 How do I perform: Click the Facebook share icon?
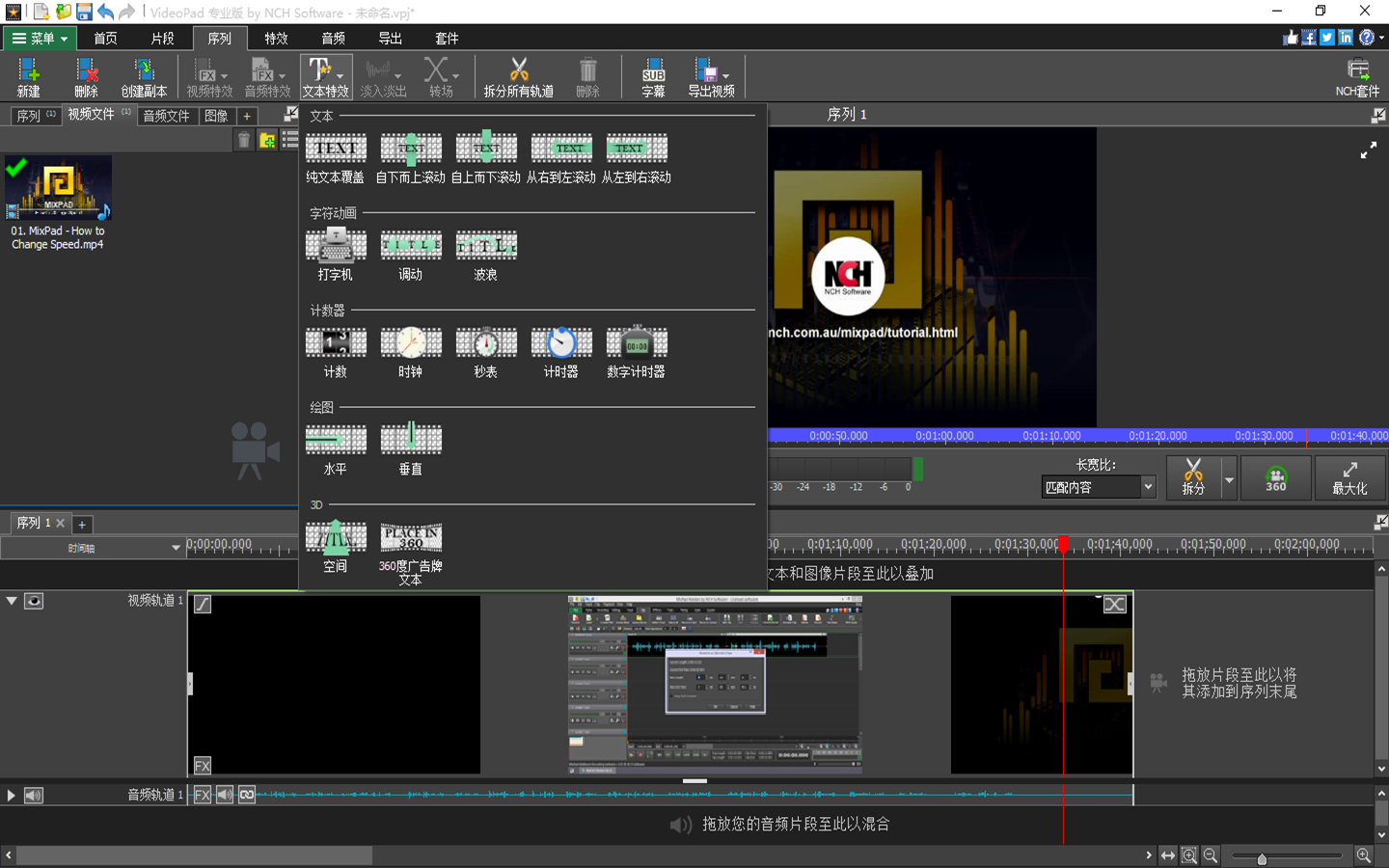1309,38
